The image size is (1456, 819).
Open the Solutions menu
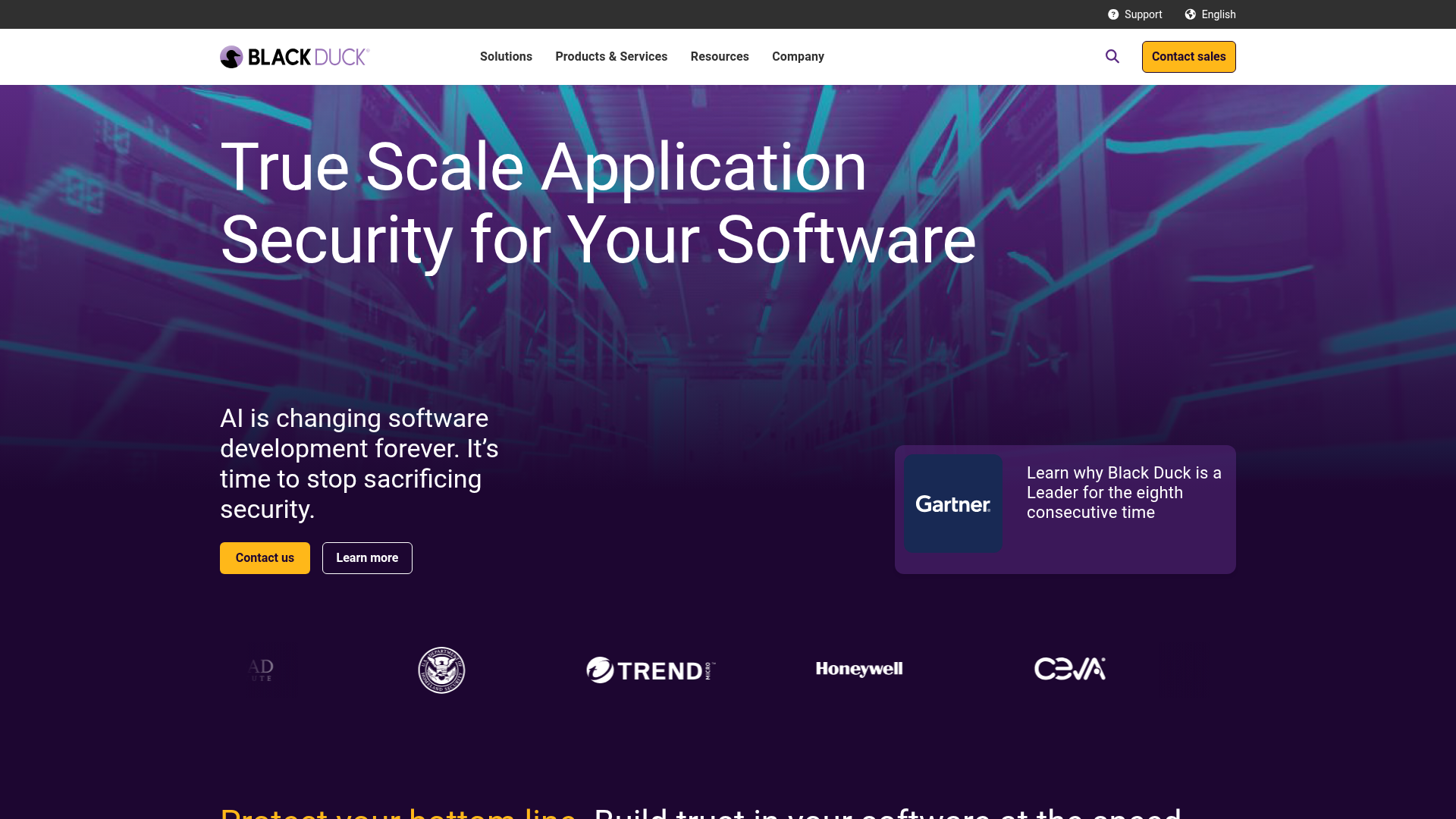pos(506,56)
